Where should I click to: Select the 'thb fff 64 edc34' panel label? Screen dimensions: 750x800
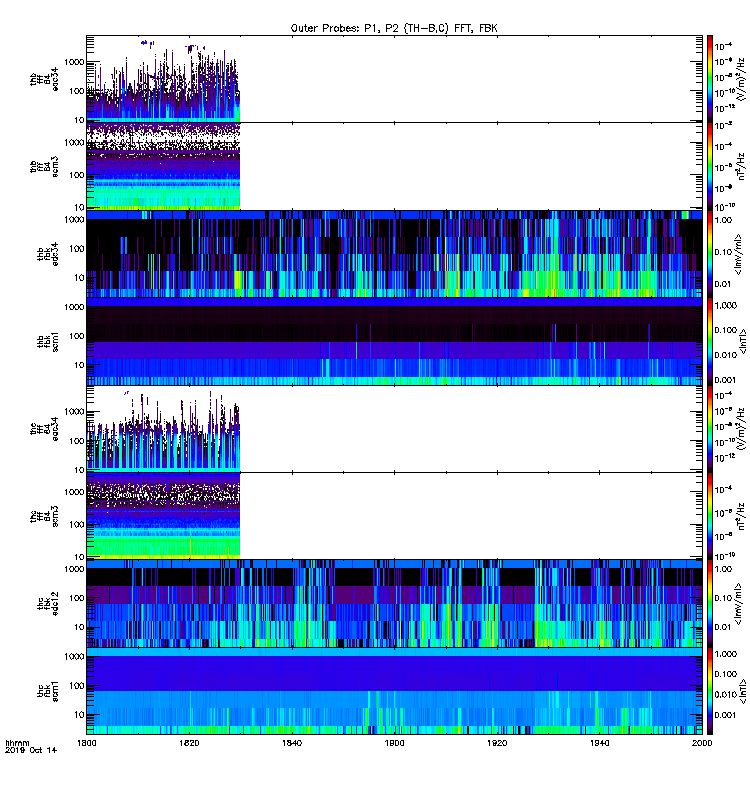click(44, 80)
